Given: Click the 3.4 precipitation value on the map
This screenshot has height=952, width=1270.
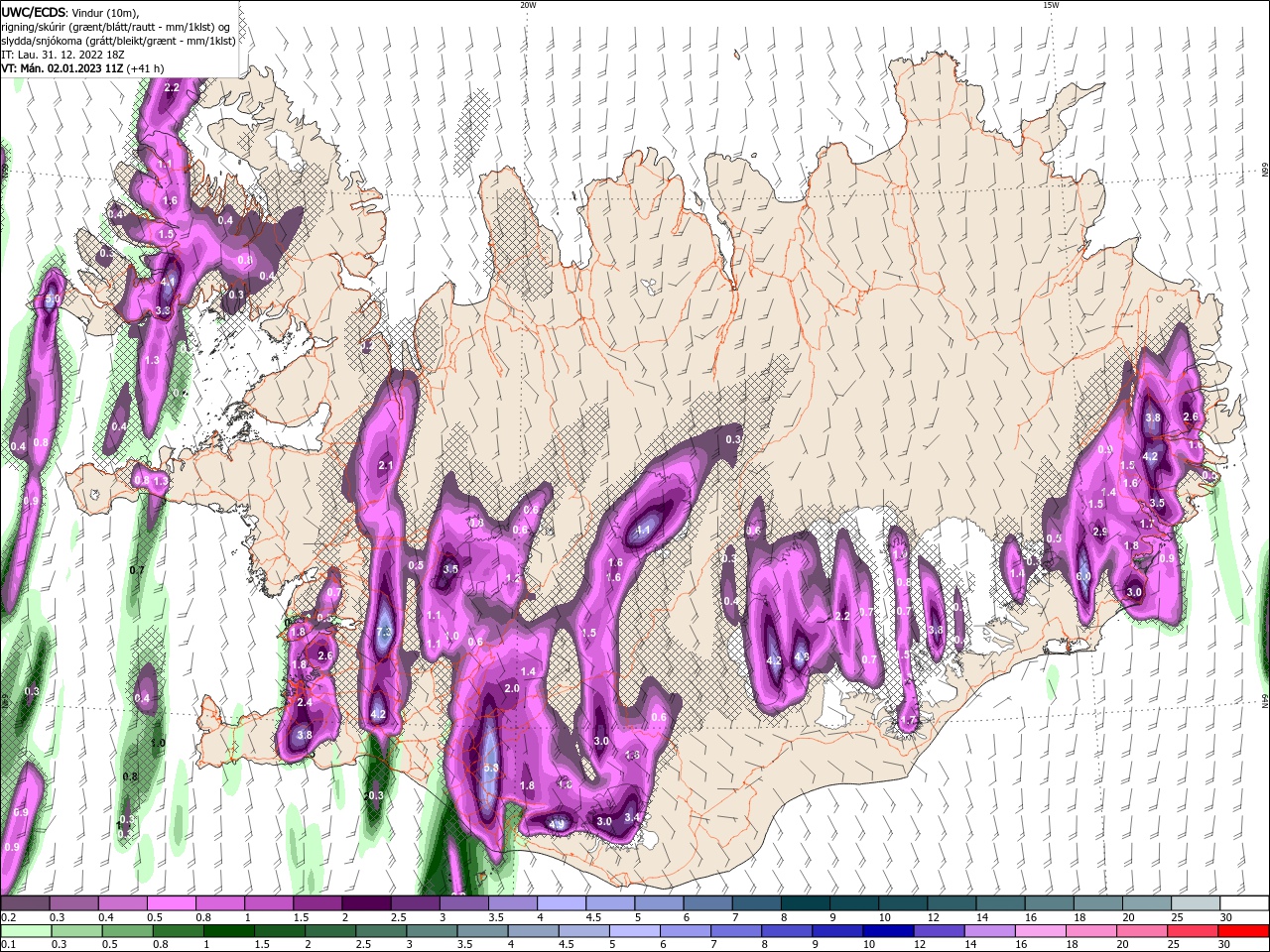Looking at the screenshot, I should [x=630, y=817].
